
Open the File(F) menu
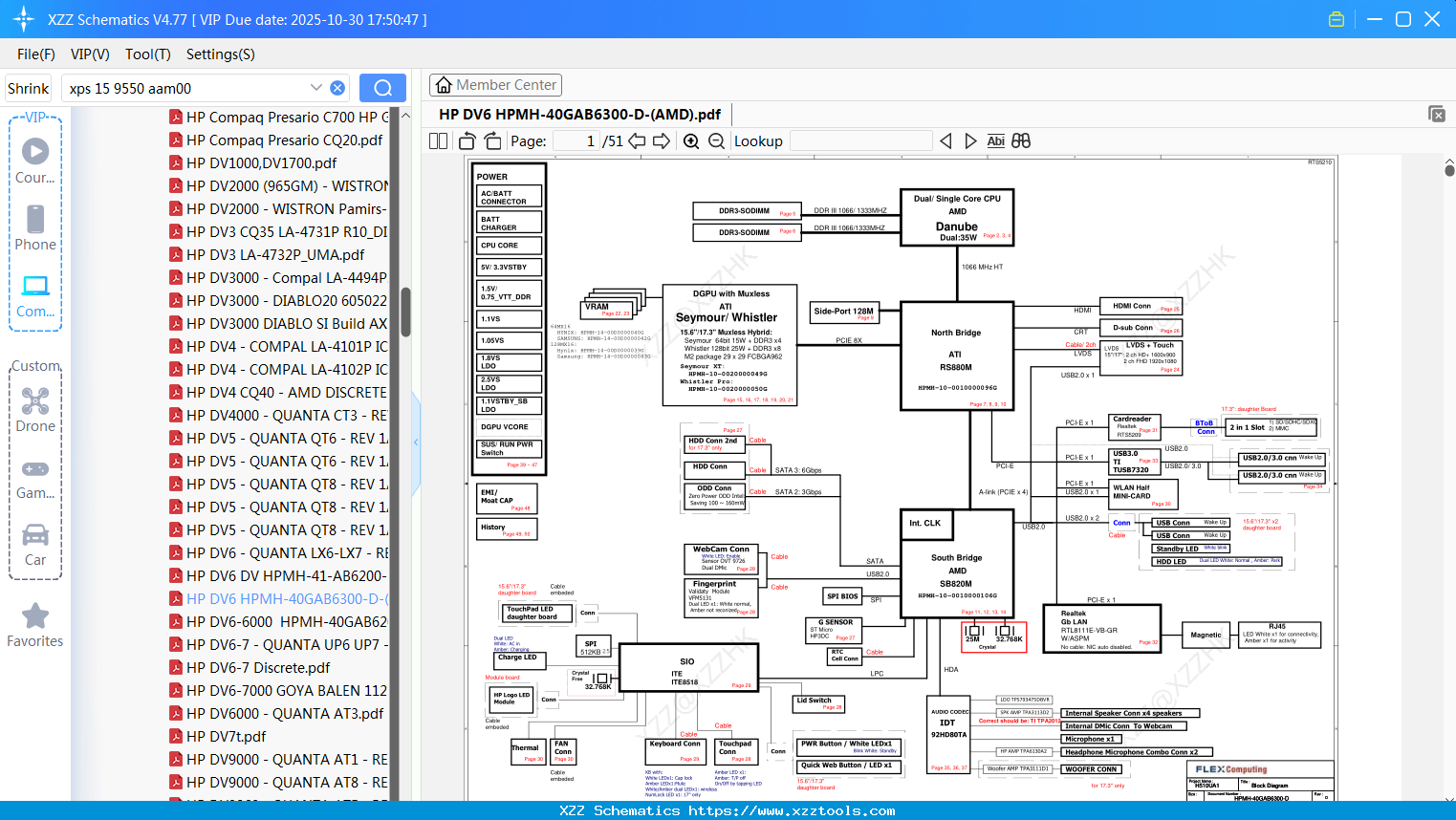(36, 54)
